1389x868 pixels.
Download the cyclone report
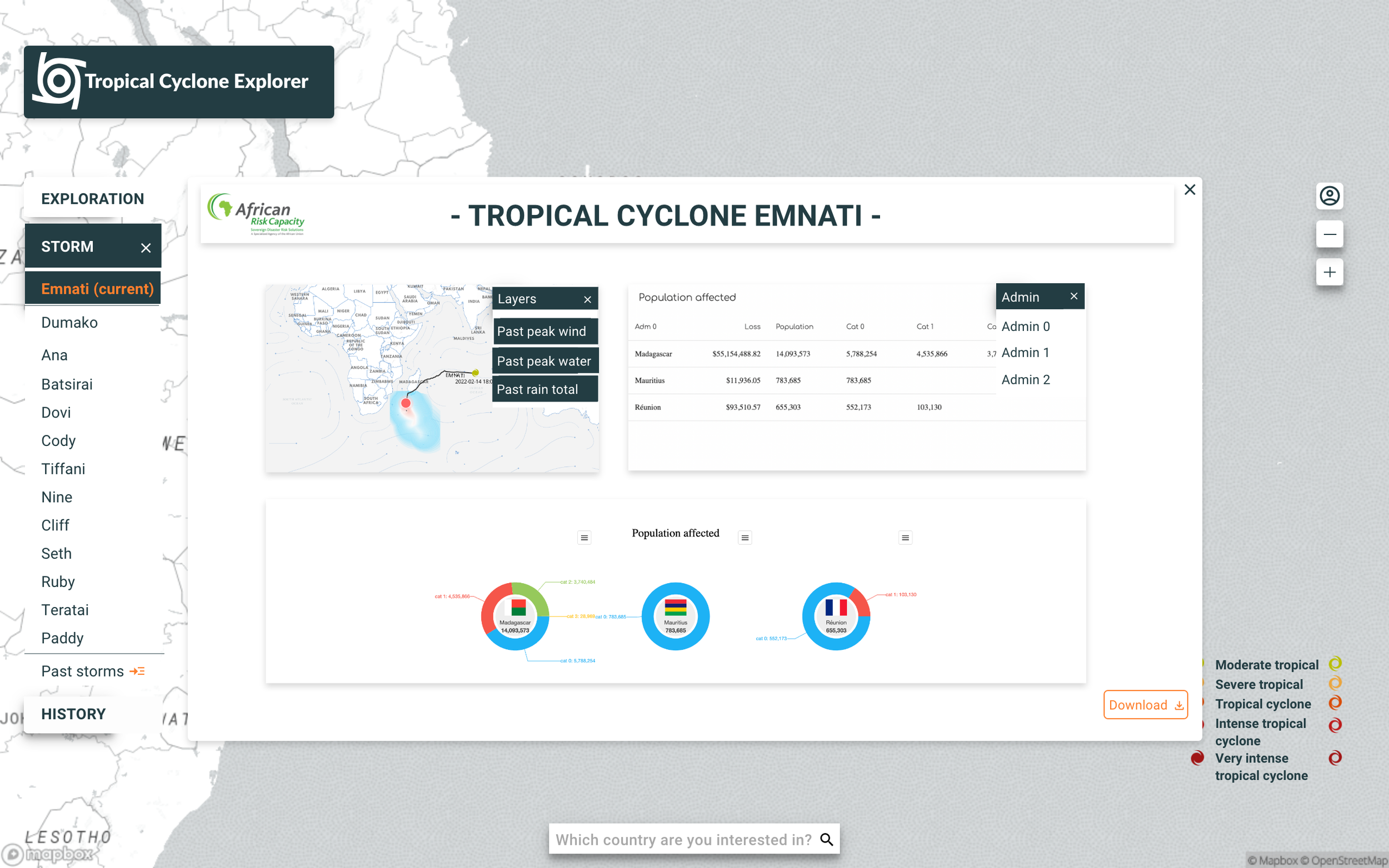[1146, 704]
